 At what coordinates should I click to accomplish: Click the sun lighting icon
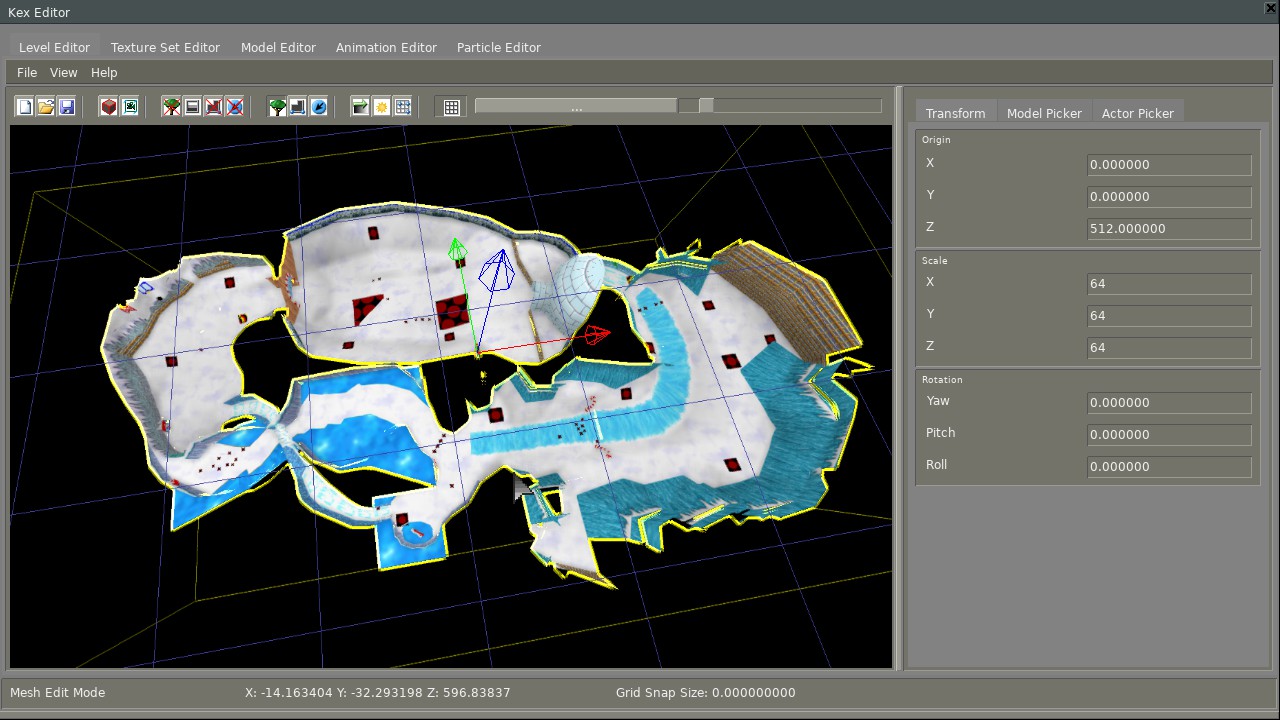(381, 107)
